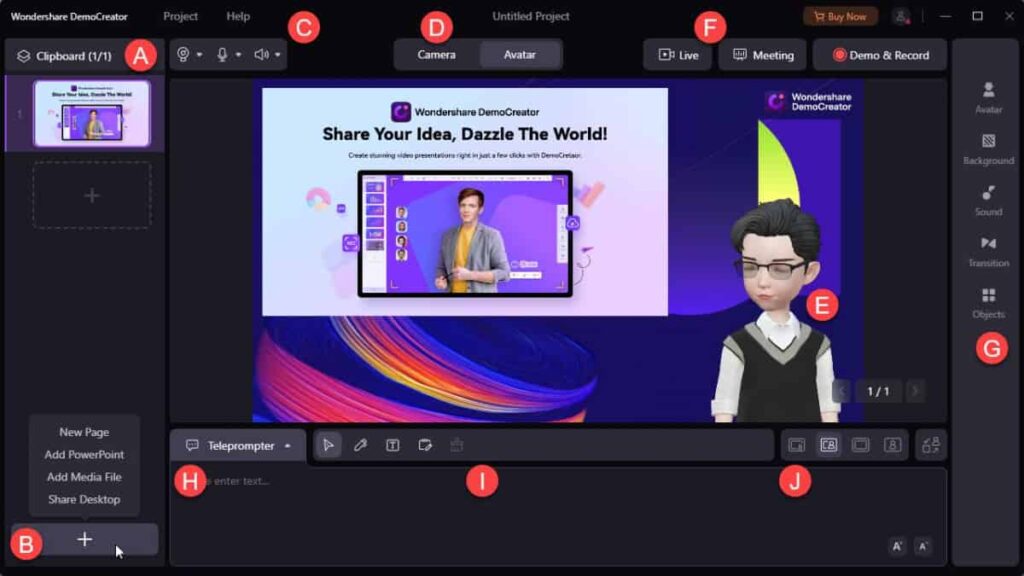1024x576 pixels.
Task: Click the teleprompter text input field
Action: point(558,516)
